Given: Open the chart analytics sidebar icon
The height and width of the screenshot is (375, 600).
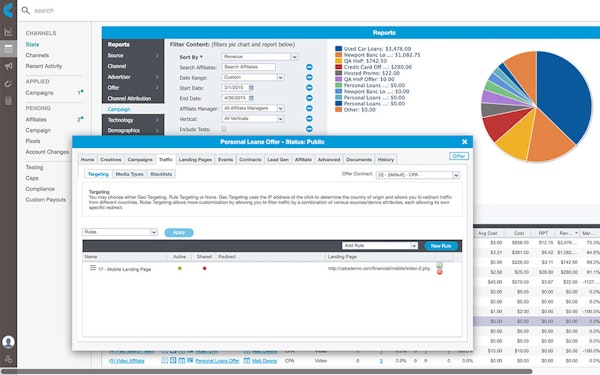Looking at the screenshot, I should 8,32.
